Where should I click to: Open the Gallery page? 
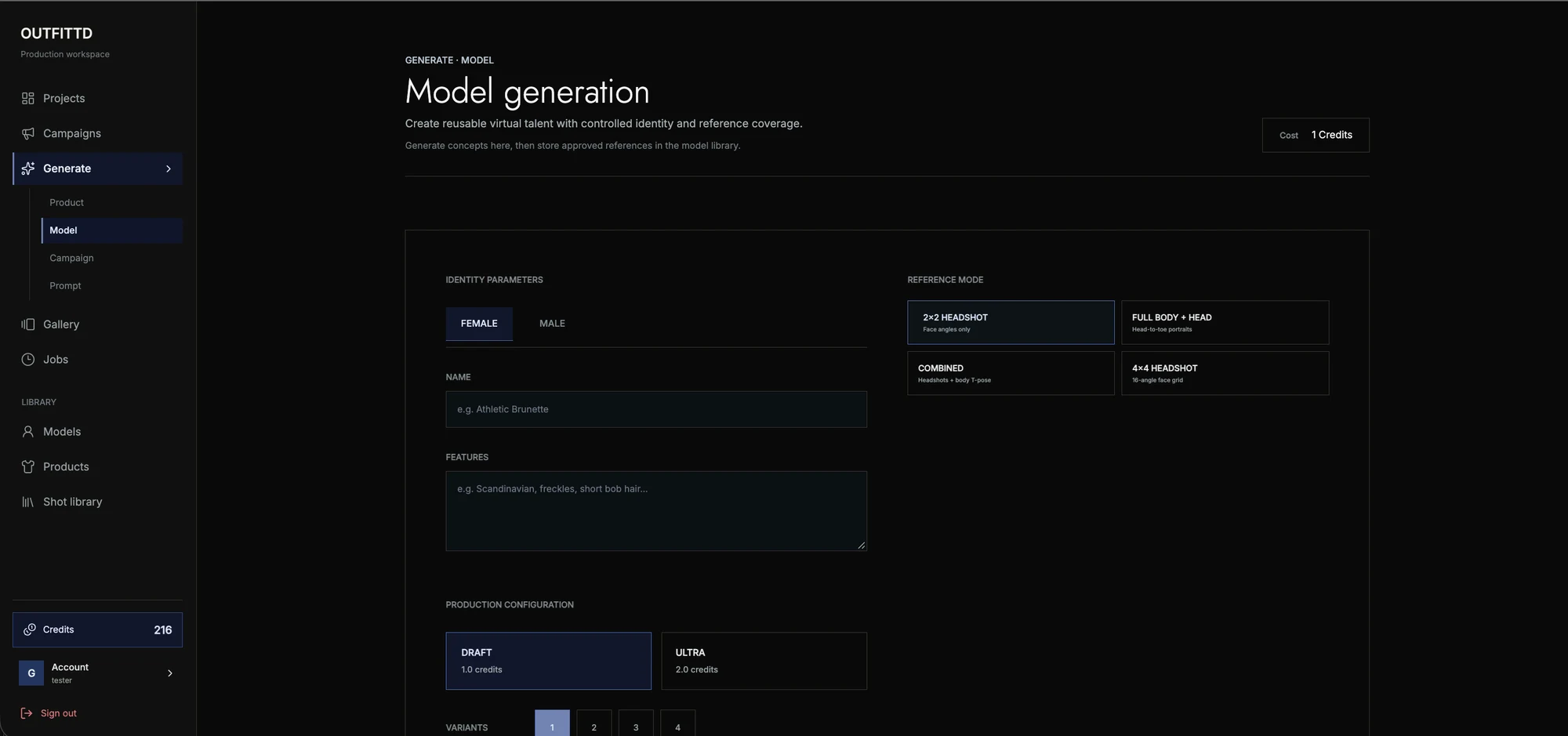[98, 324]
